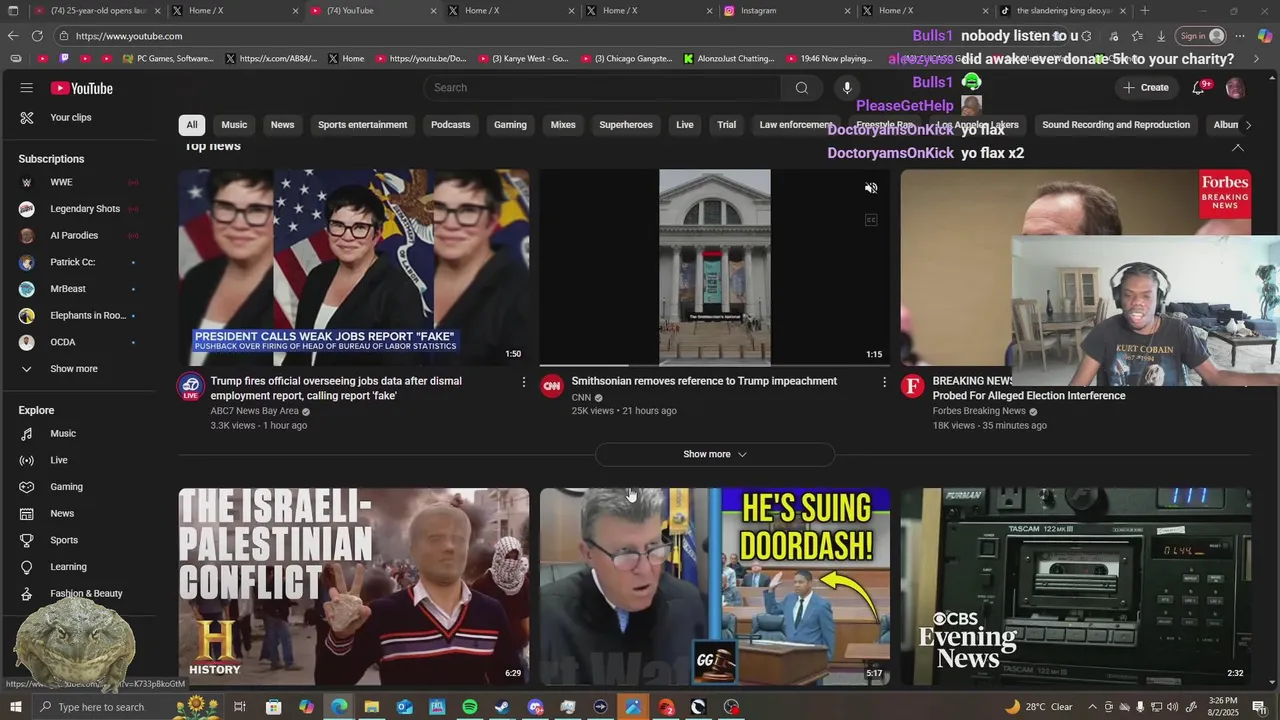The height and width of the screenshot is (720, 1280).
Task: Open Sports under Explore
Action: click(x=64, y=540)
